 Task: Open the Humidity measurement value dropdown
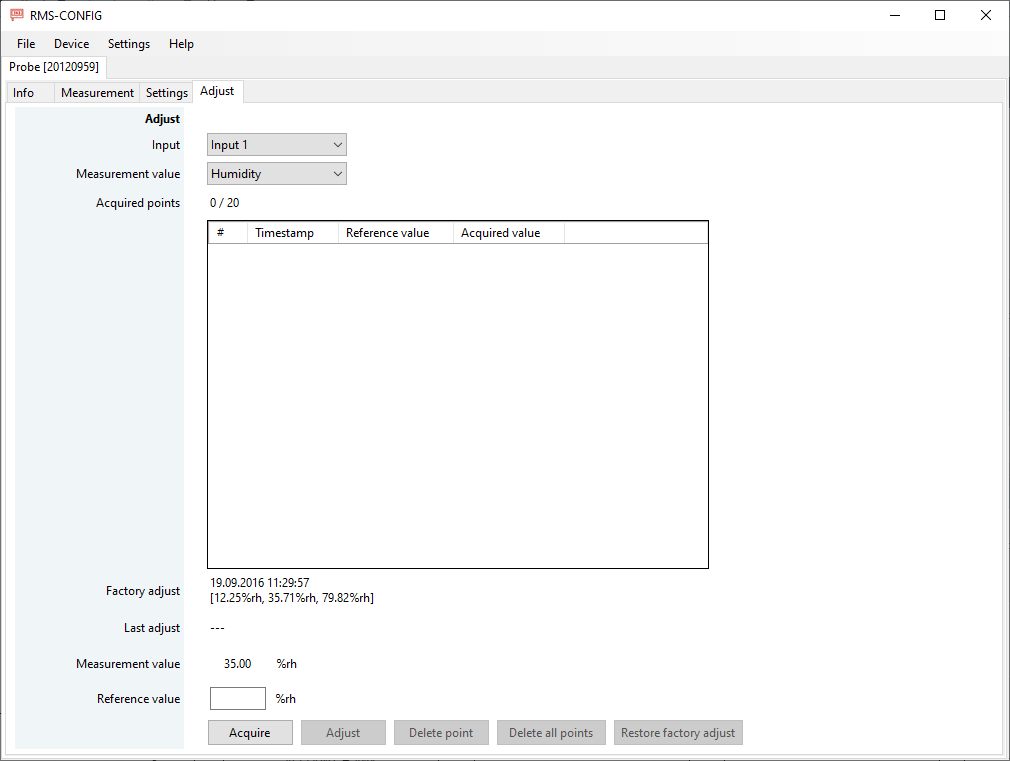[277, 174]
